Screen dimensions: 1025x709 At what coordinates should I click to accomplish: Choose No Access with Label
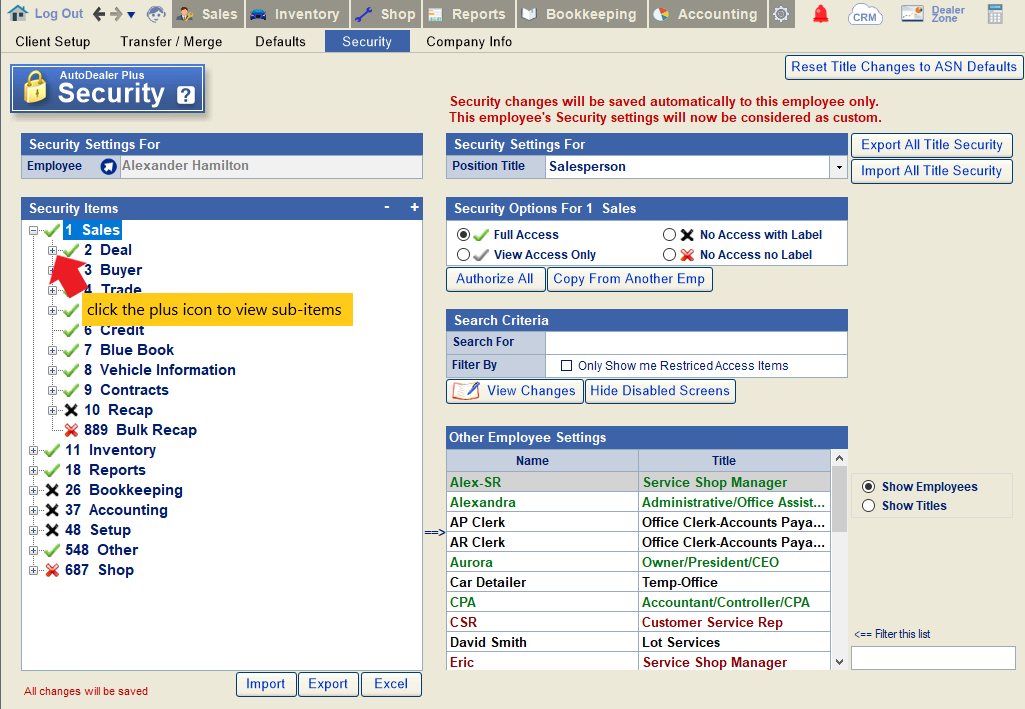[669, 235]
